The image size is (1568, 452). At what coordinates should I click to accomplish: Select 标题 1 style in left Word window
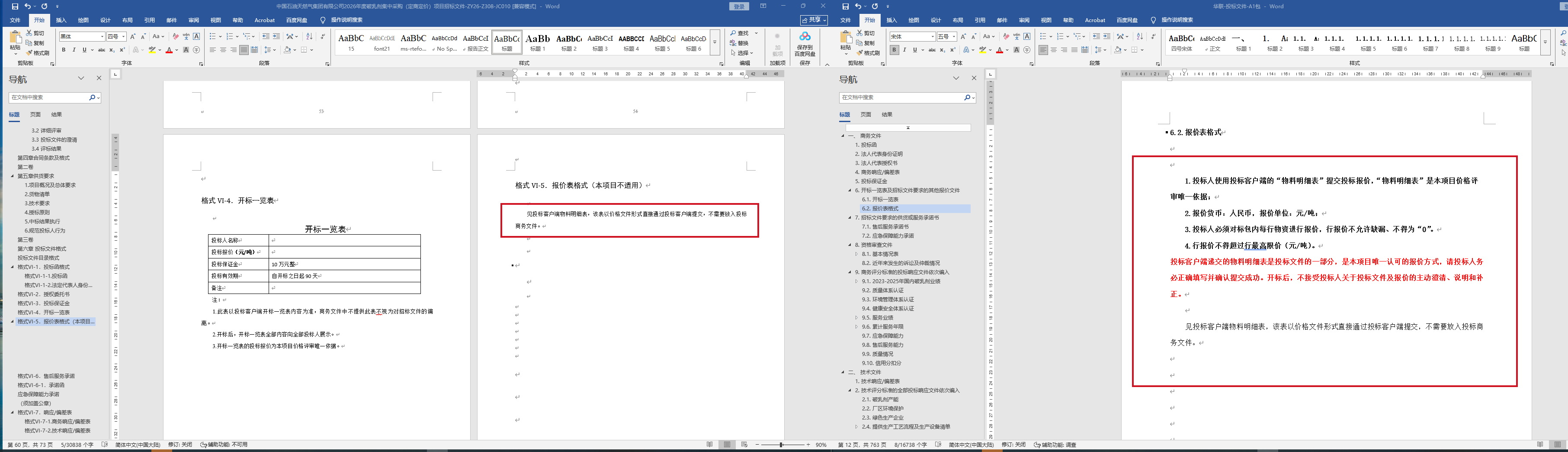pos(538,42)
